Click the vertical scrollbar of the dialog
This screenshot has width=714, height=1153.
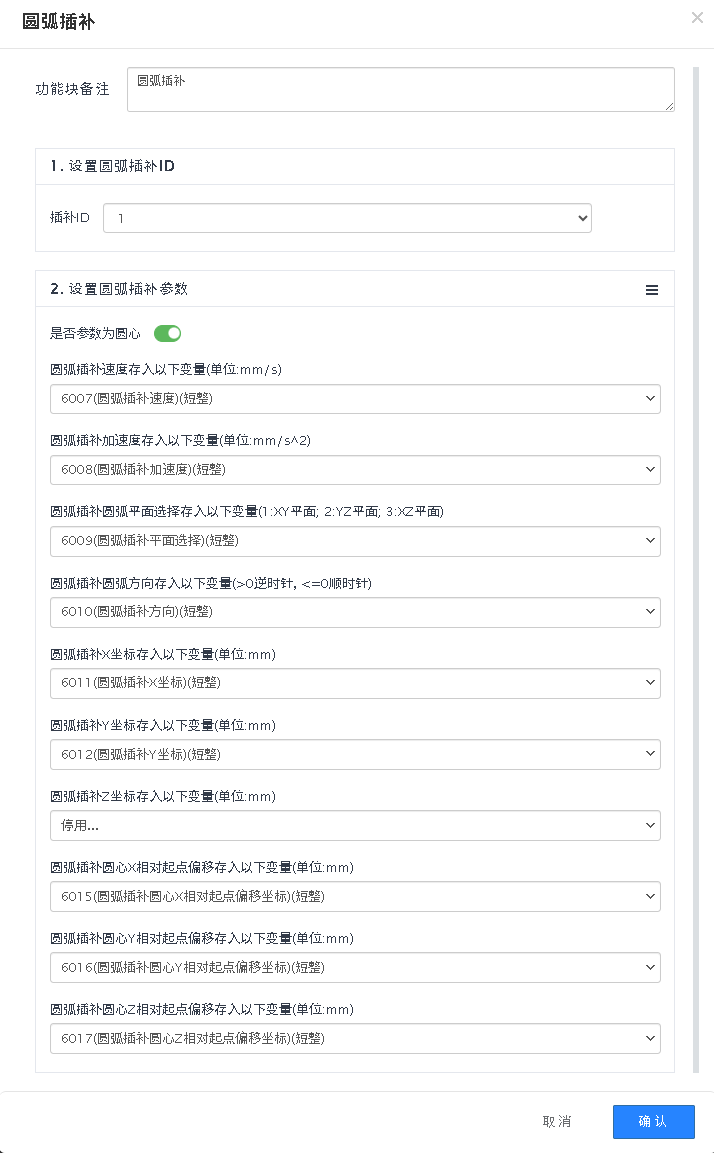(697, 500)
